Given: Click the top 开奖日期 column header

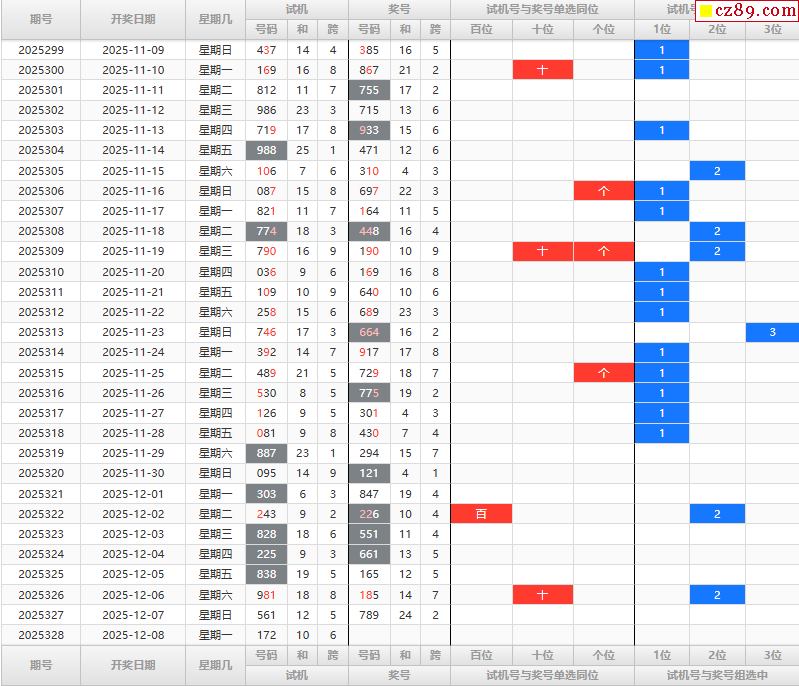Looking at the screenshot, I should (133, 19).
